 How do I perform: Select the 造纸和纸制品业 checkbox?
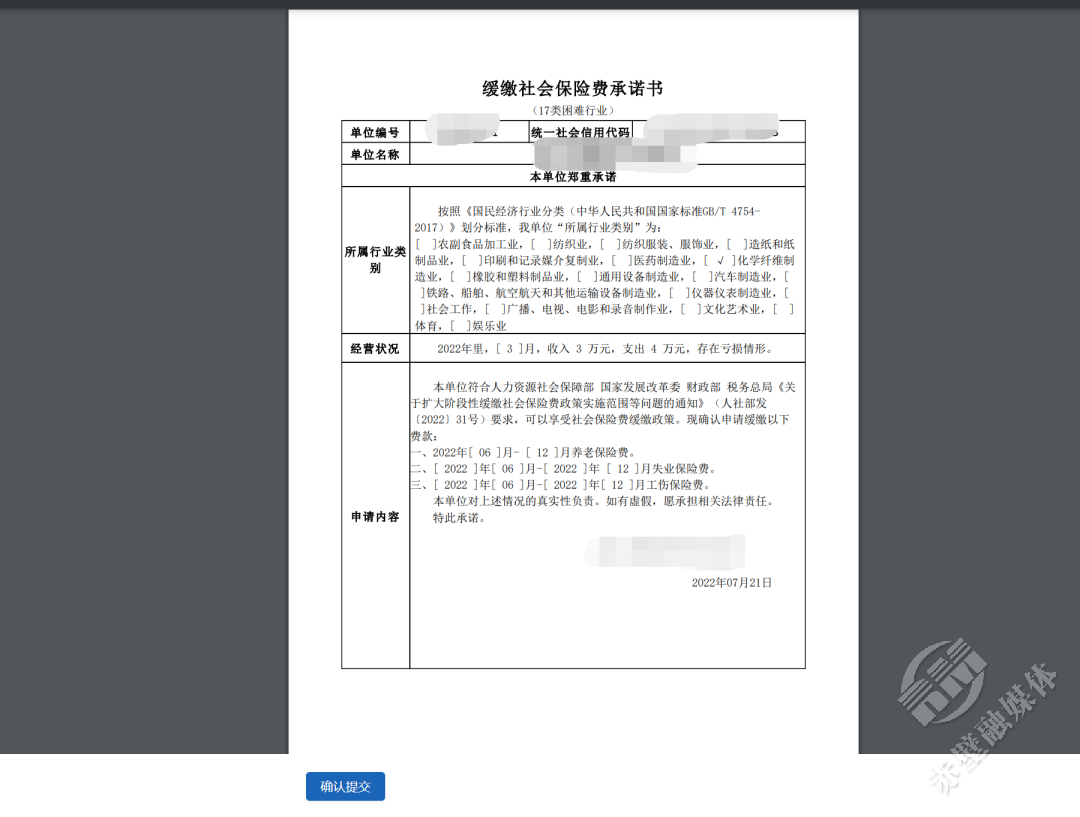point(736,244)
